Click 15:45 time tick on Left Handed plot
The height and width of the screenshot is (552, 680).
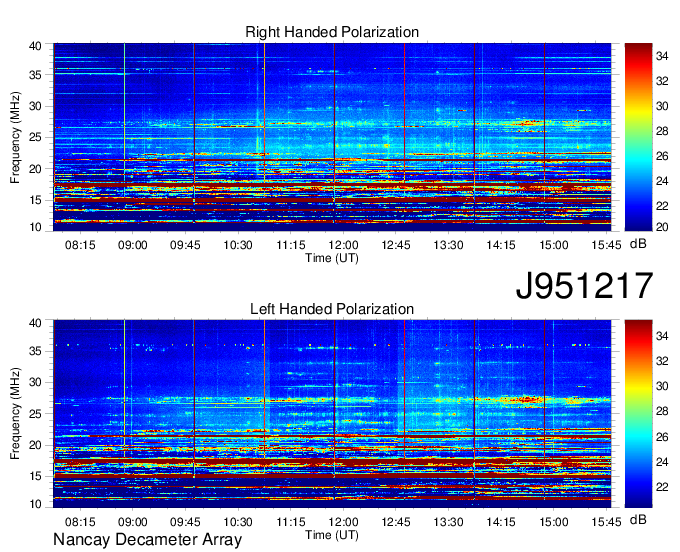coord(606,522)
